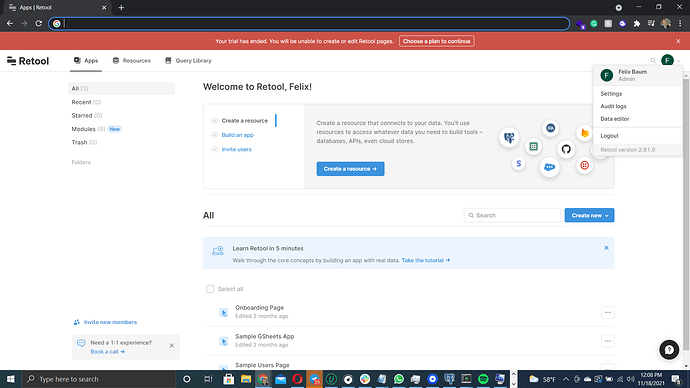Open Data editor from user menu
Viewport: 690px width, 388px height.
615,119
